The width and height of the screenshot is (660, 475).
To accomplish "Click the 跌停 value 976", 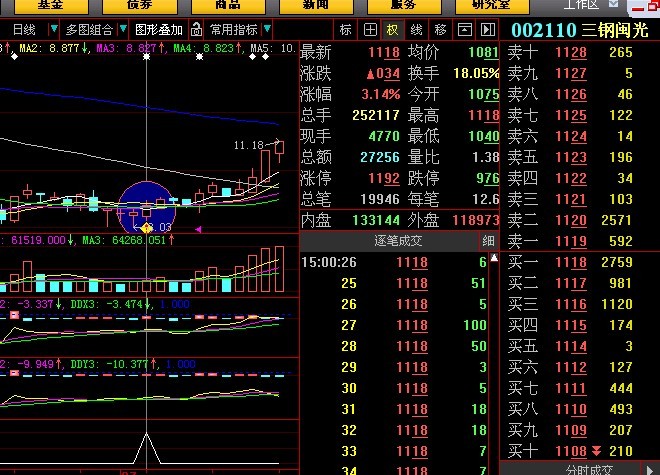I will pyautogui.click(x=487, y=178).
